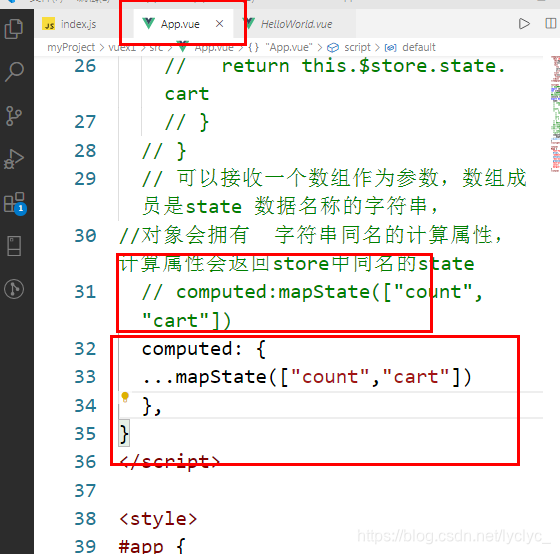Click the ...mapState(["count","cart"]) line
The width and height of the screenshot is (560, 554).
pyautogui.click(x=306, y=377)
